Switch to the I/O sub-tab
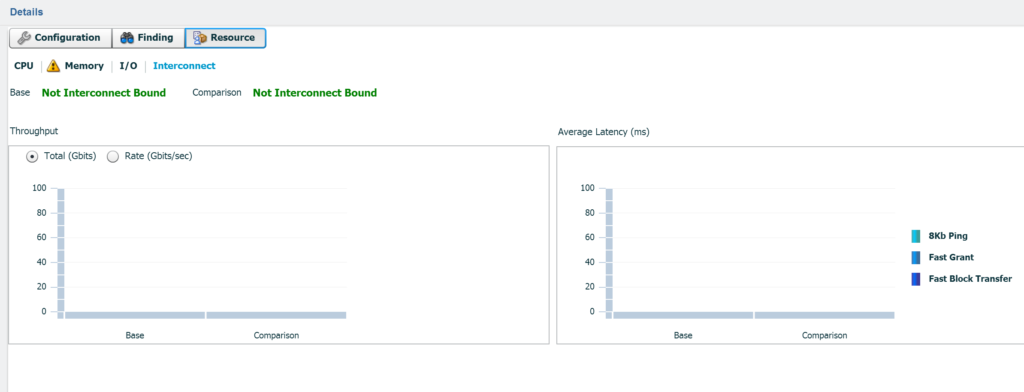The image size is (1024, 392). 128,66
